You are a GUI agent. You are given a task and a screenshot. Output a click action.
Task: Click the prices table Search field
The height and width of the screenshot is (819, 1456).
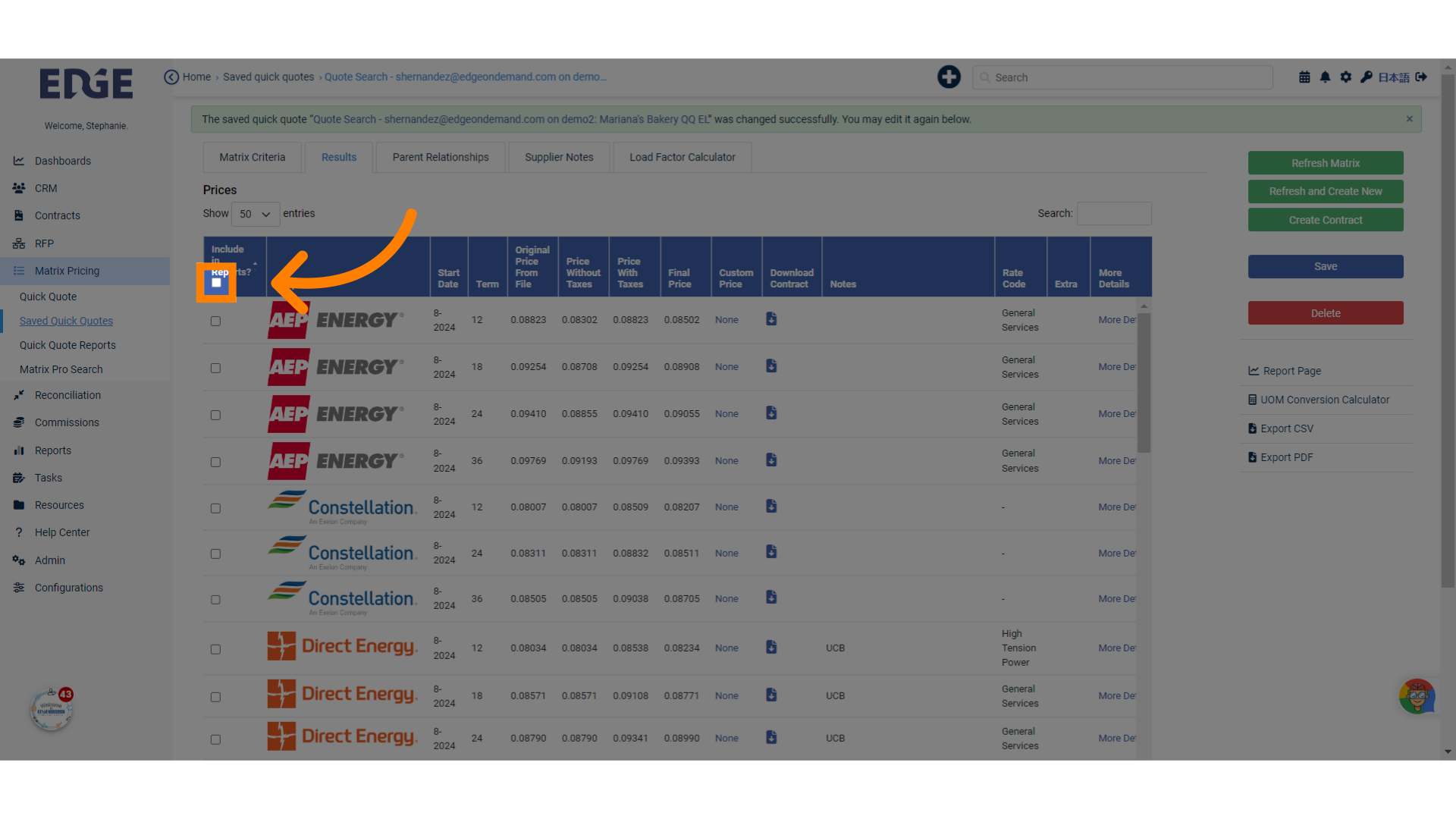(x=1114, y=213)
